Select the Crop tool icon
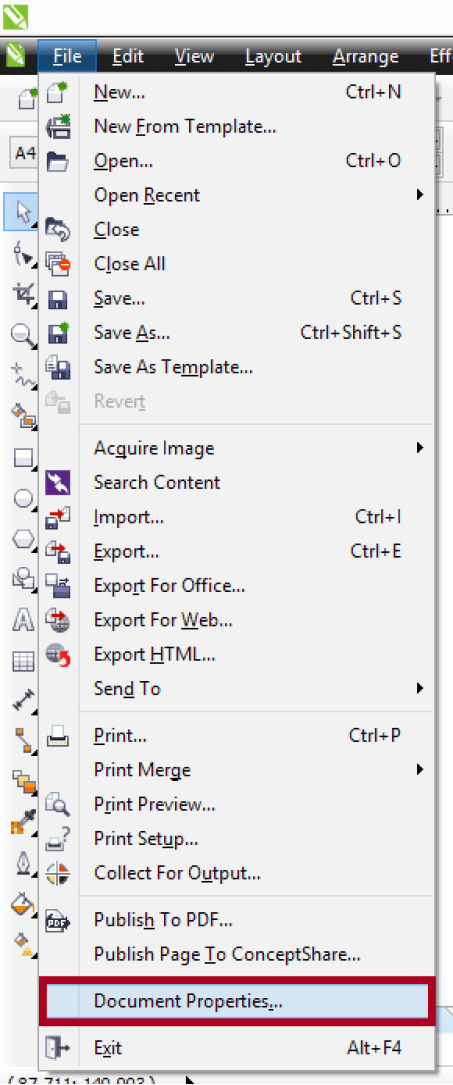Screen dimensions: 453x1085 click(x=23, y=294)
